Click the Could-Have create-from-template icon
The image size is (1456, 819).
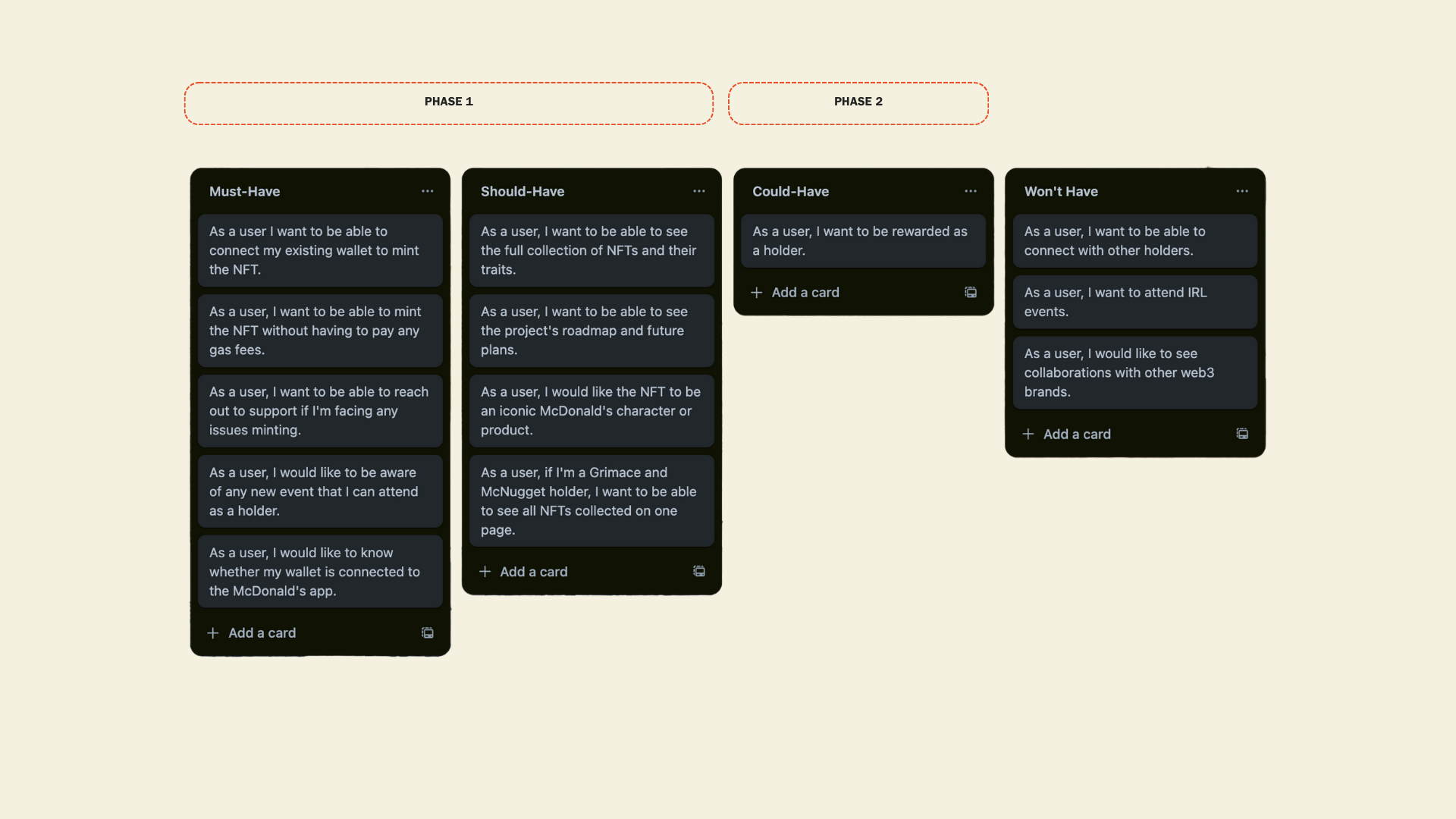[x=971, y=292]
